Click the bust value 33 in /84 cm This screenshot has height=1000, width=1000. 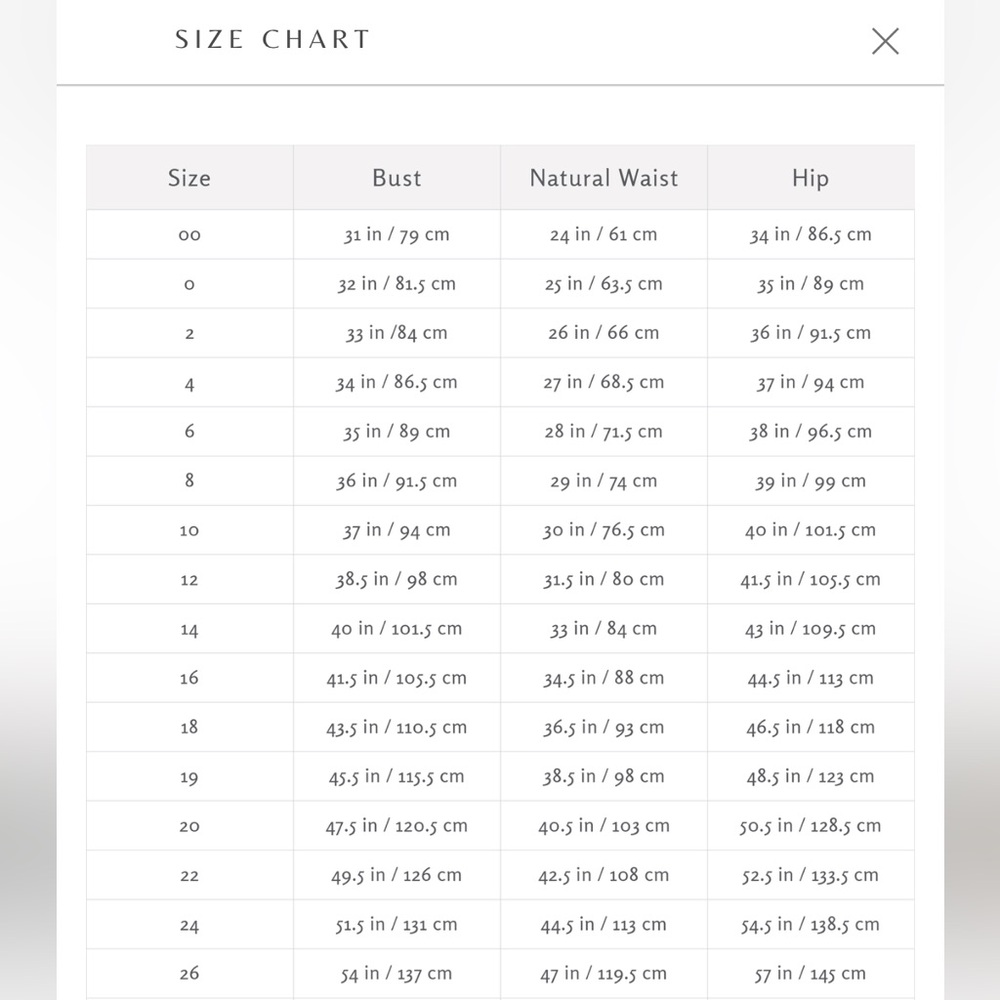click(397, 333)
